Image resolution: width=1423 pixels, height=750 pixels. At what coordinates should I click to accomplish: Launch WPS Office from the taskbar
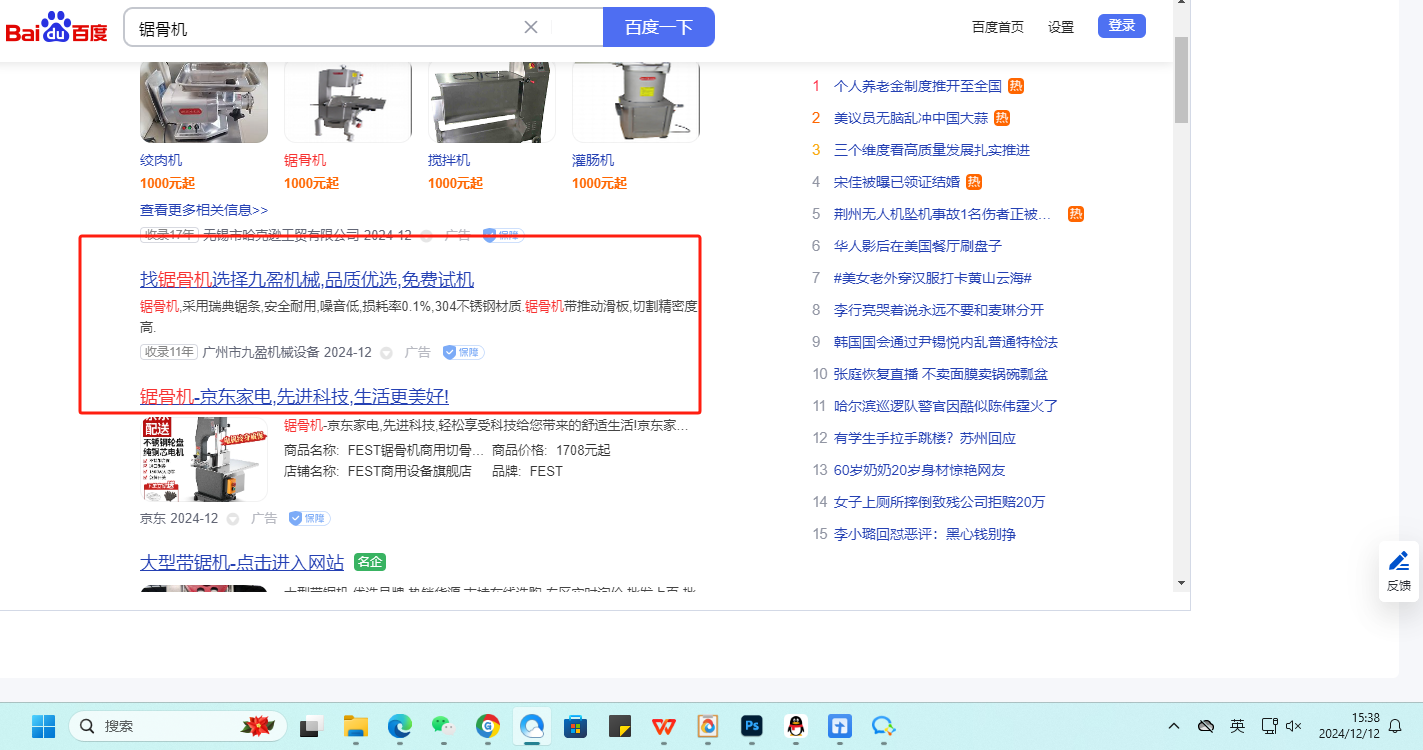pyautogui.click(x=664, y=726)
